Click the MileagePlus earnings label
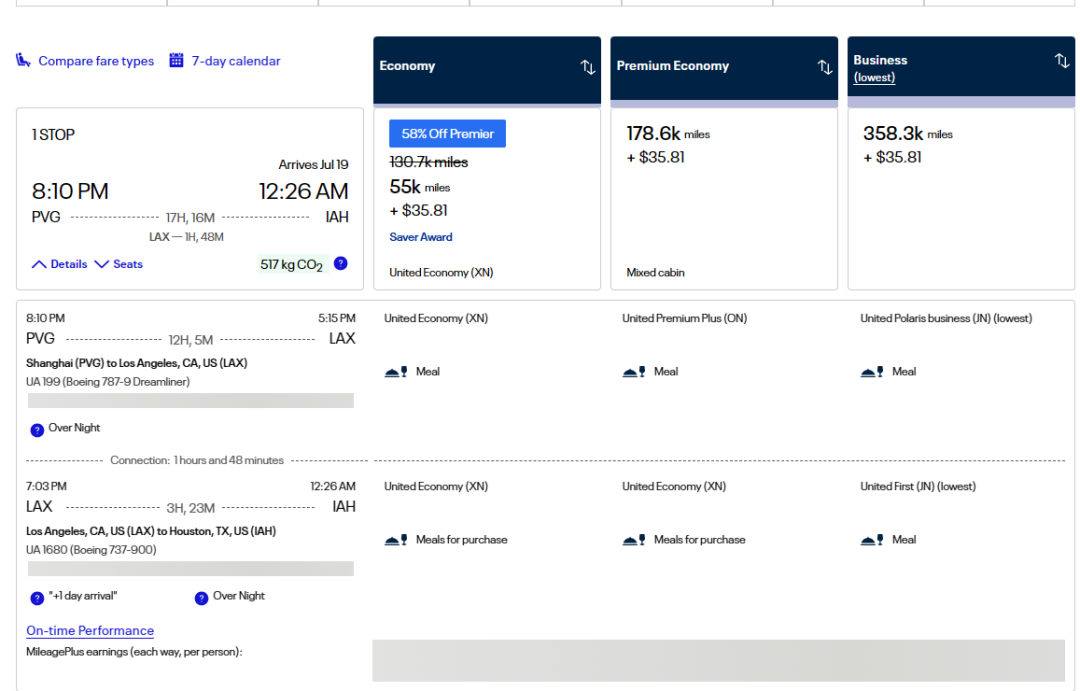1080x691 pixels. 134,652
